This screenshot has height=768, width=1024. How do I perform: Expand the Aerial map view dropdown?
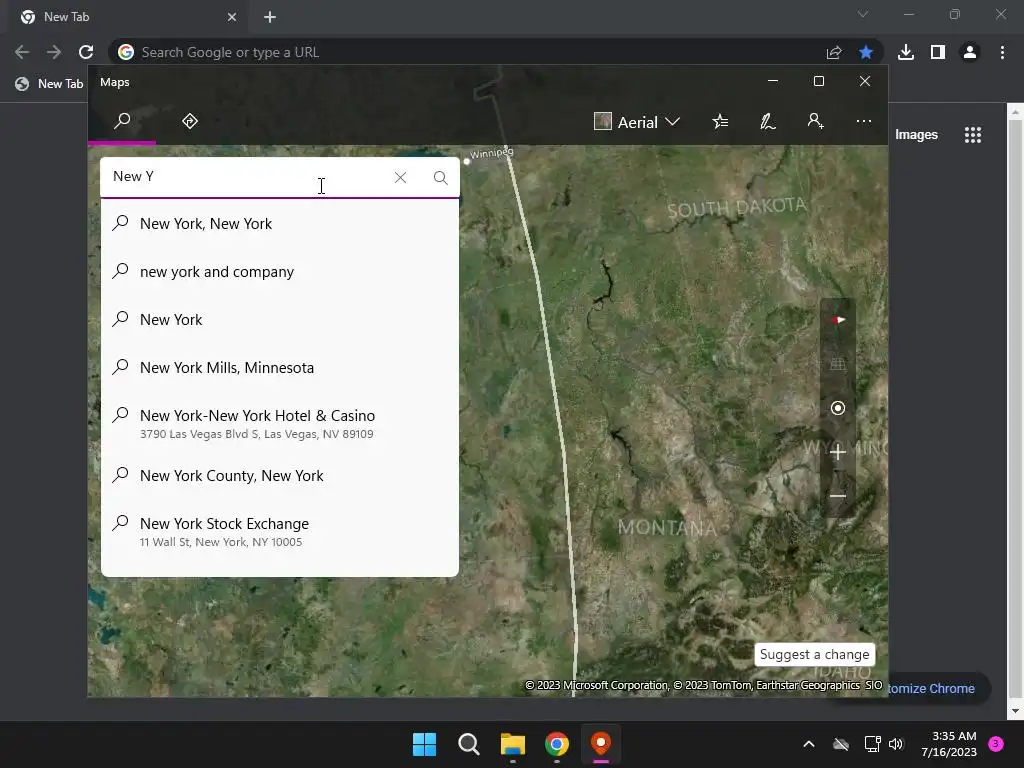637,122
